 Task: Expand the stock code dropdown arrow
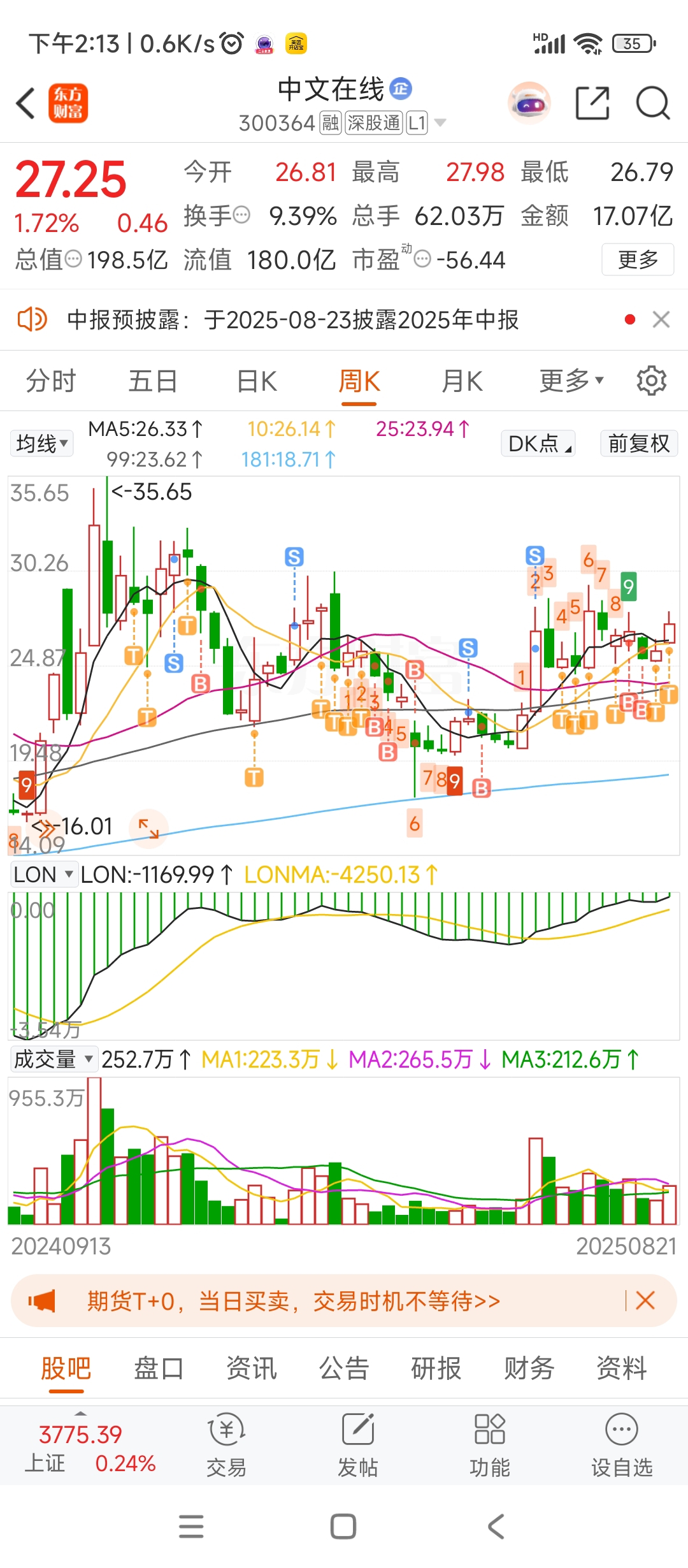[440, 122]
